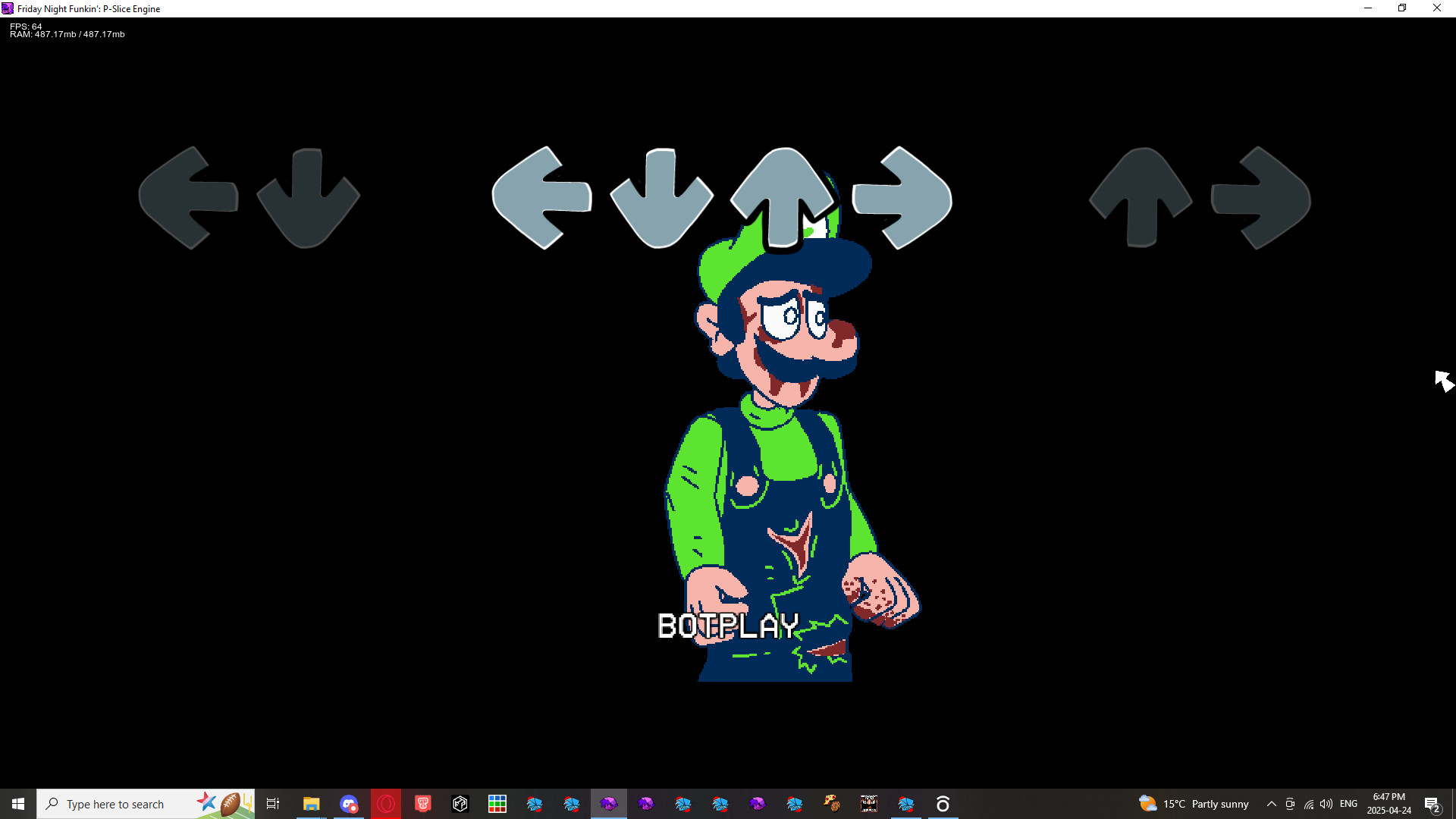Viewport: 1456px width, 819px height.
Task: Click the black hexagonal cube app icon
Action: pyautogui.click(x=460, y=803)
